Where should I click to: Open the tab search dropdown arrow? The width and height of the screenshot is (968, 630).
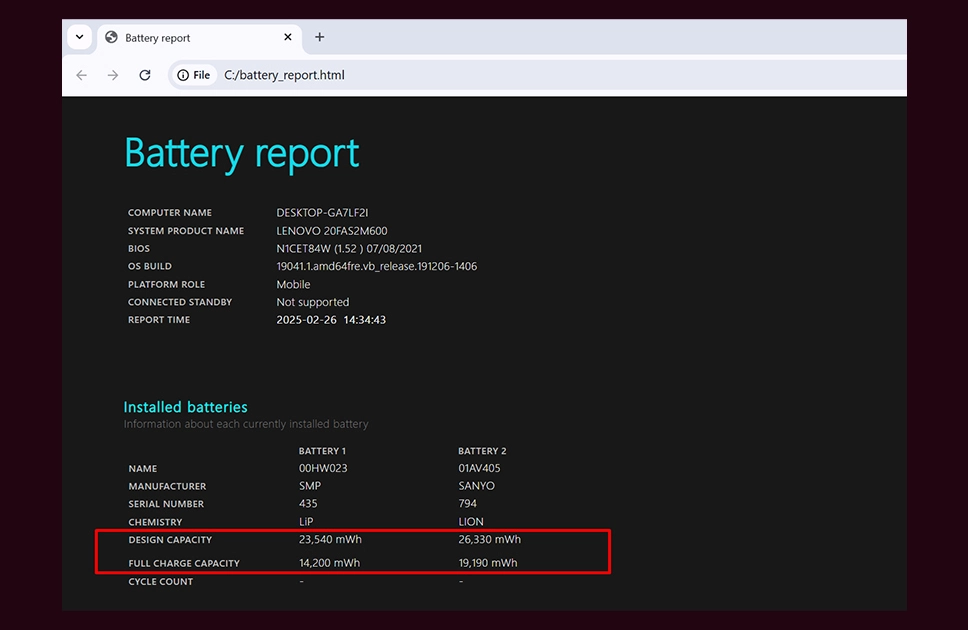(80, 37)
